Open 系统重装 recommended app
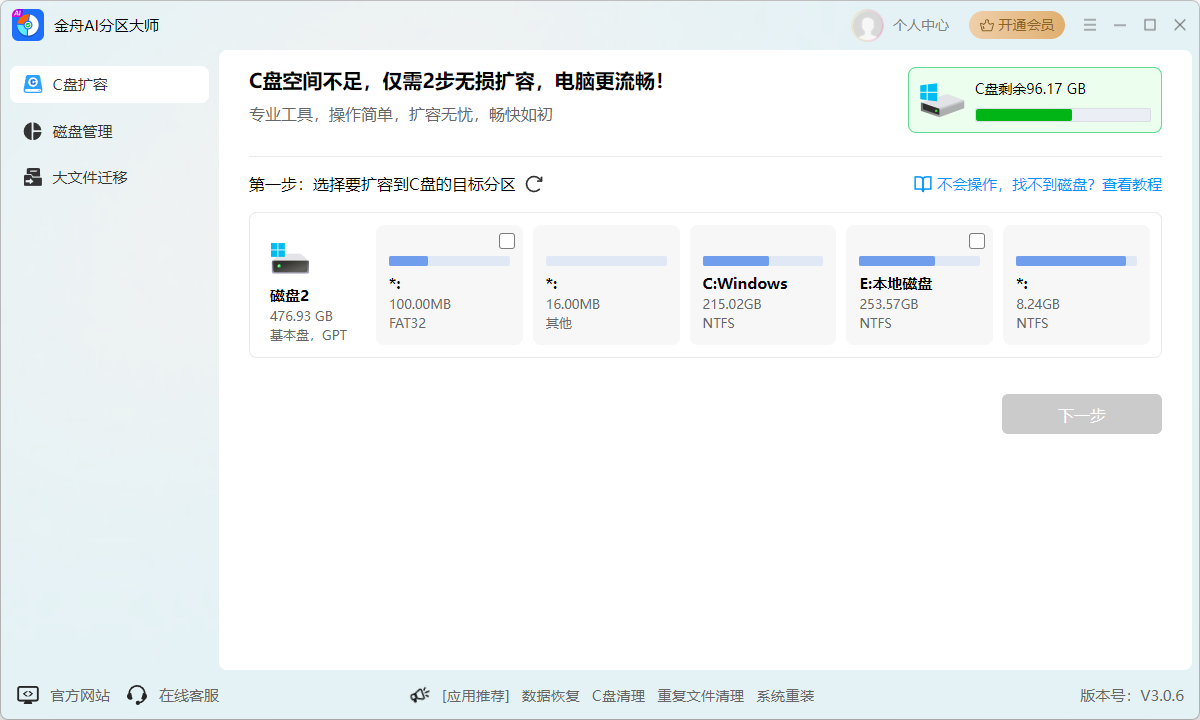1200x720 pixels. pos(785,696)
